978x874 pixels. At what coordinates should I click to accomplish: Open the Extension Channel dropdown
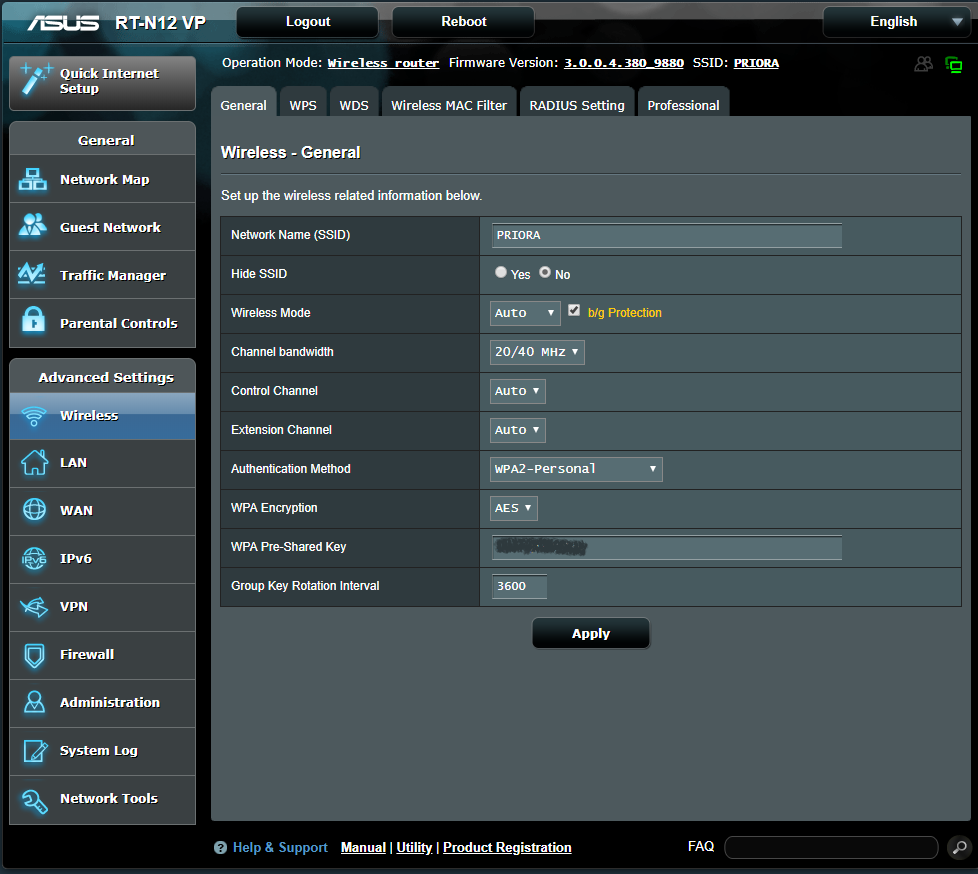pyautogui.click(x=518, y=430)
